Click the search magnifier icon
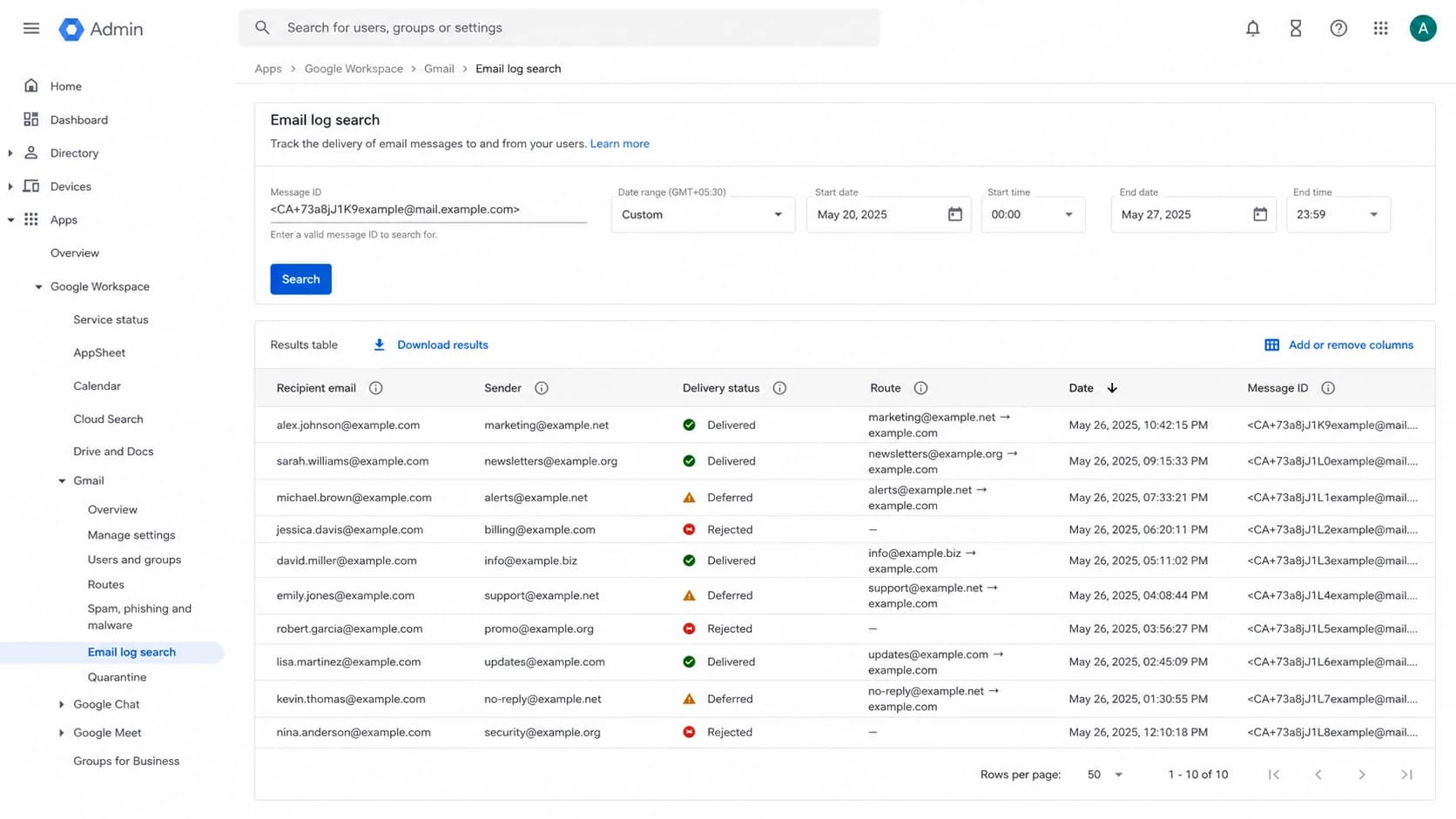1456x819 pixels. point(262,28)
